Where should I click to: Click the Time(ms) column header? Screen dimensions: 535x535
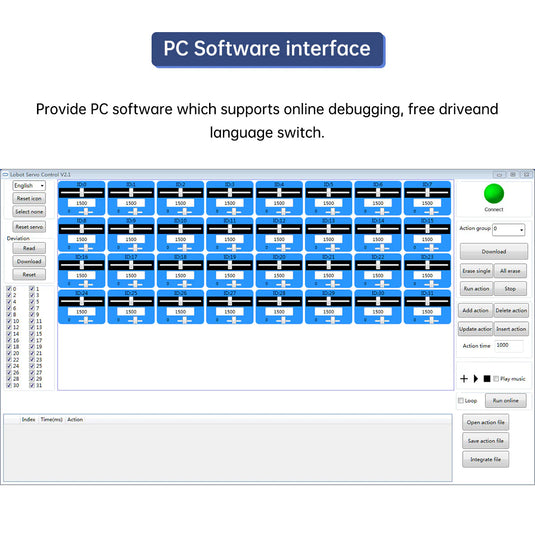(x=52, y=419)
